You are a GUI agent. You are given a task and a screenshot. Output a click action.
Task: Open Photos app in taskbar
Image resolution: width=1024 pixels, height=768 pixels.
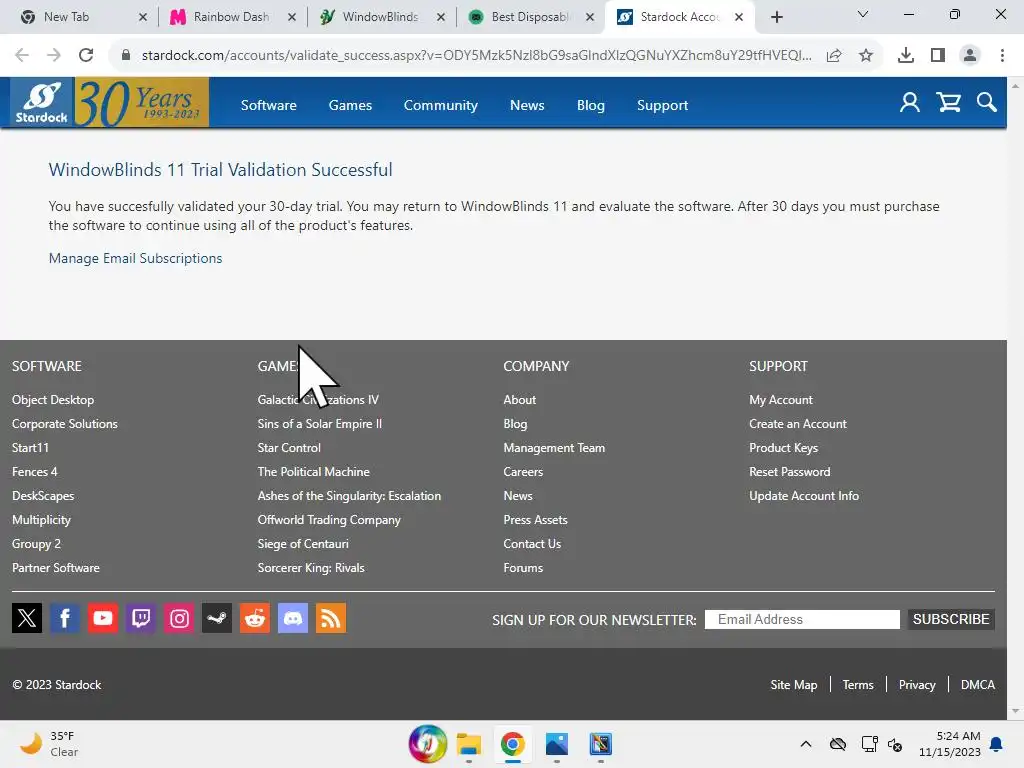556,744
